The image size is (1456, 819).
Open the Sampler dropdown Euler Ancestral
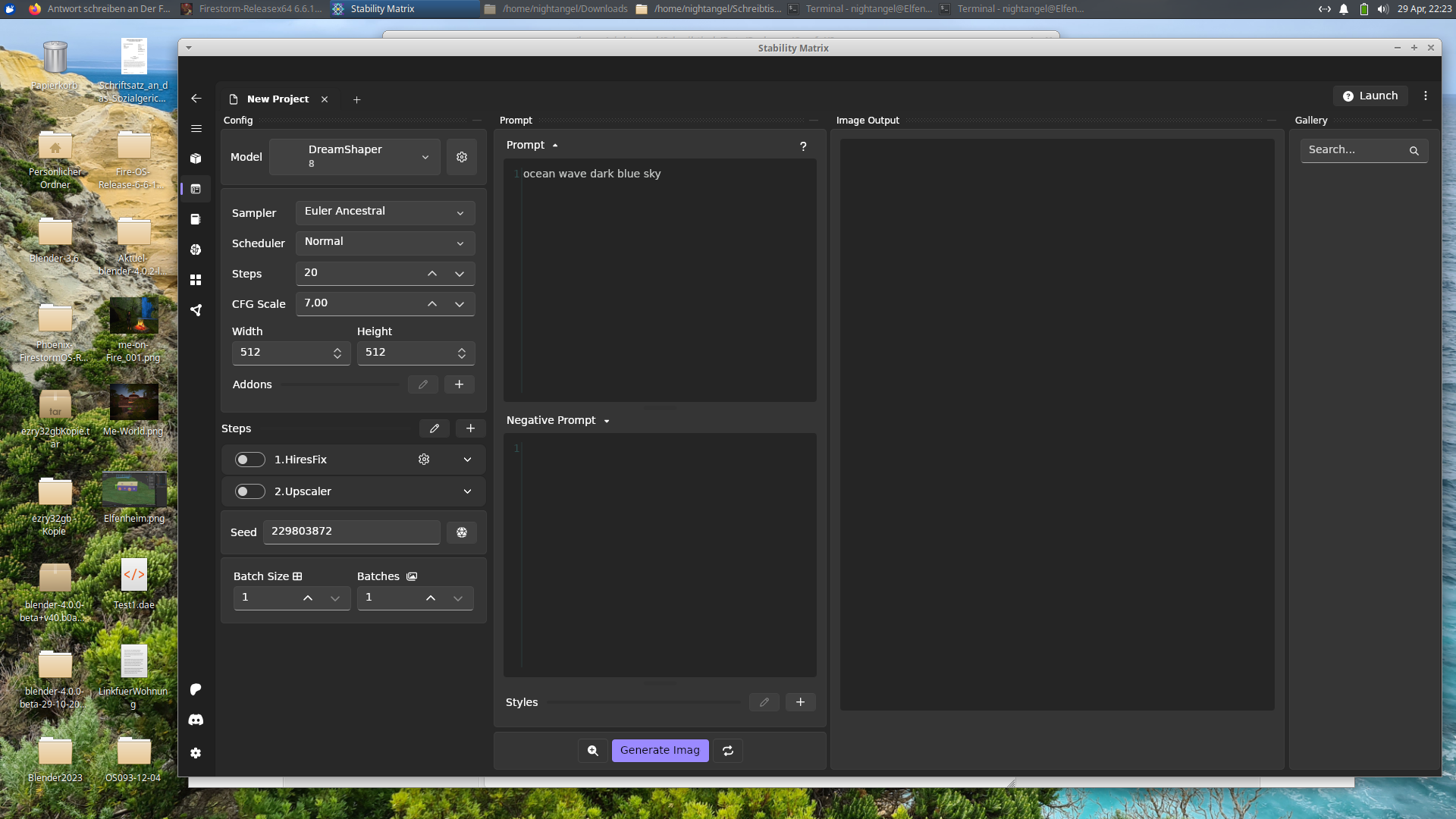click(x=384, y=212)
